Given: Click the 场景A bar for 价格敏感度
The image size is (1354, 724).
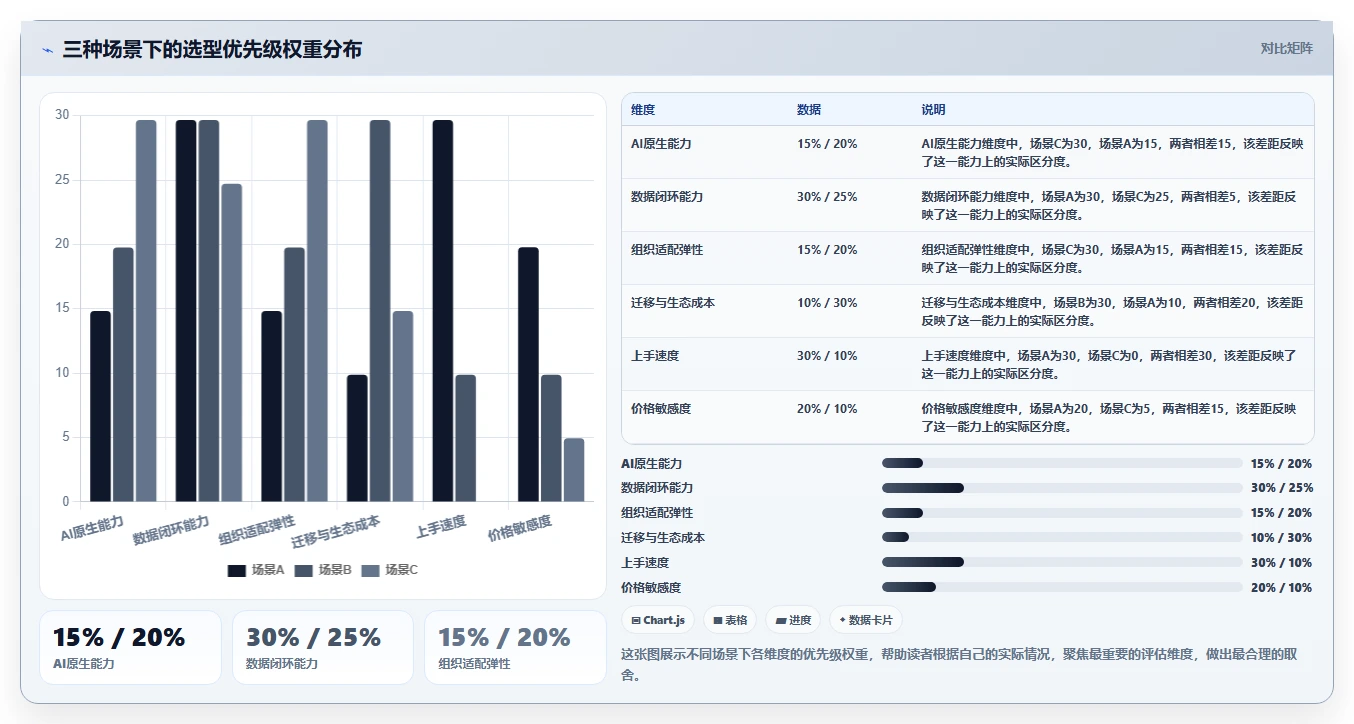Looking at the screenshot, I should (x=529, y=375).
